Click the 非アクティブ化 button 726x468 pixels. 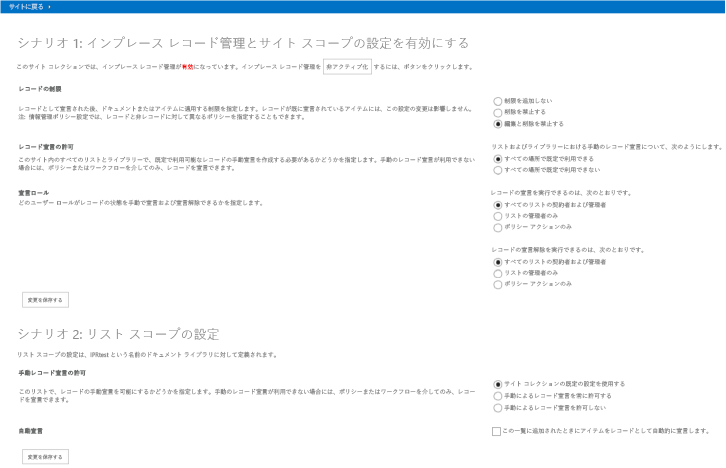click(347, 67)
